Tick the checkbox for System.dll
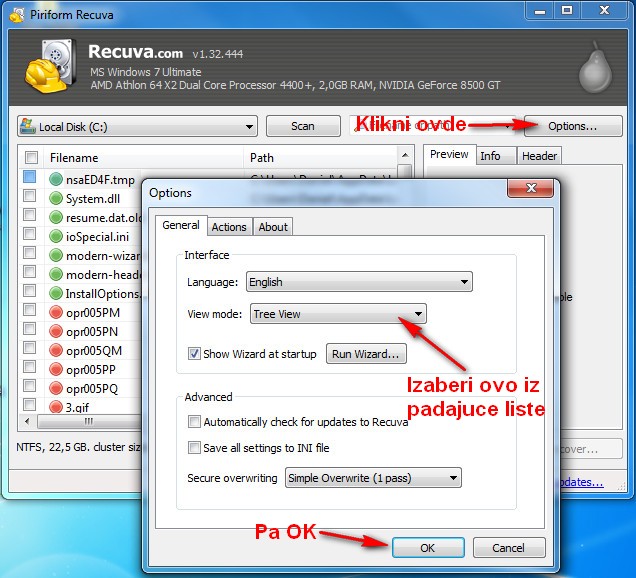636x578 pixels. tap(30, 196)
